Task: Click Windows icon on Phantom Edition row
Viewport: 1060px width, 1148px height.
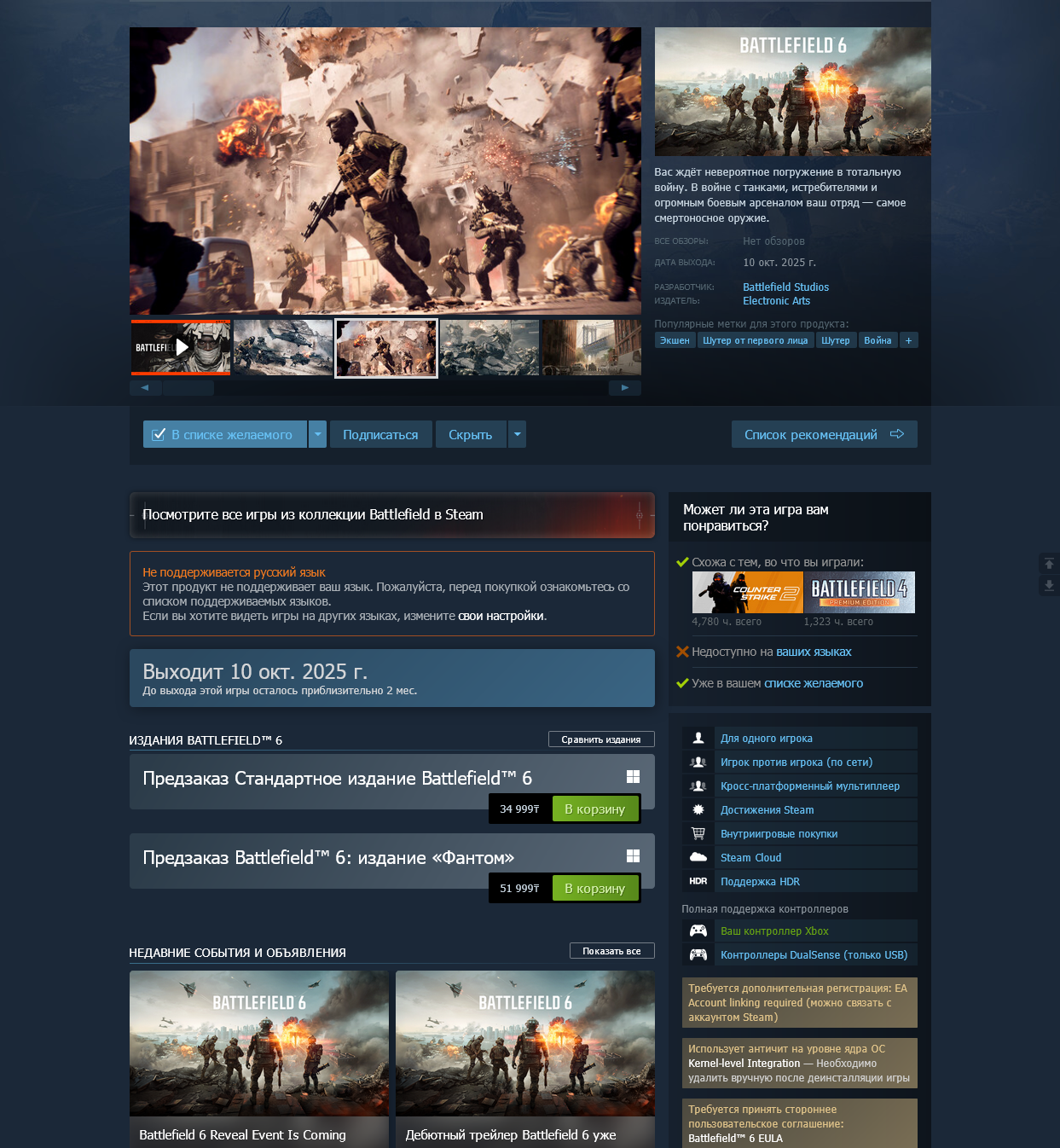Action: (633, 855)
